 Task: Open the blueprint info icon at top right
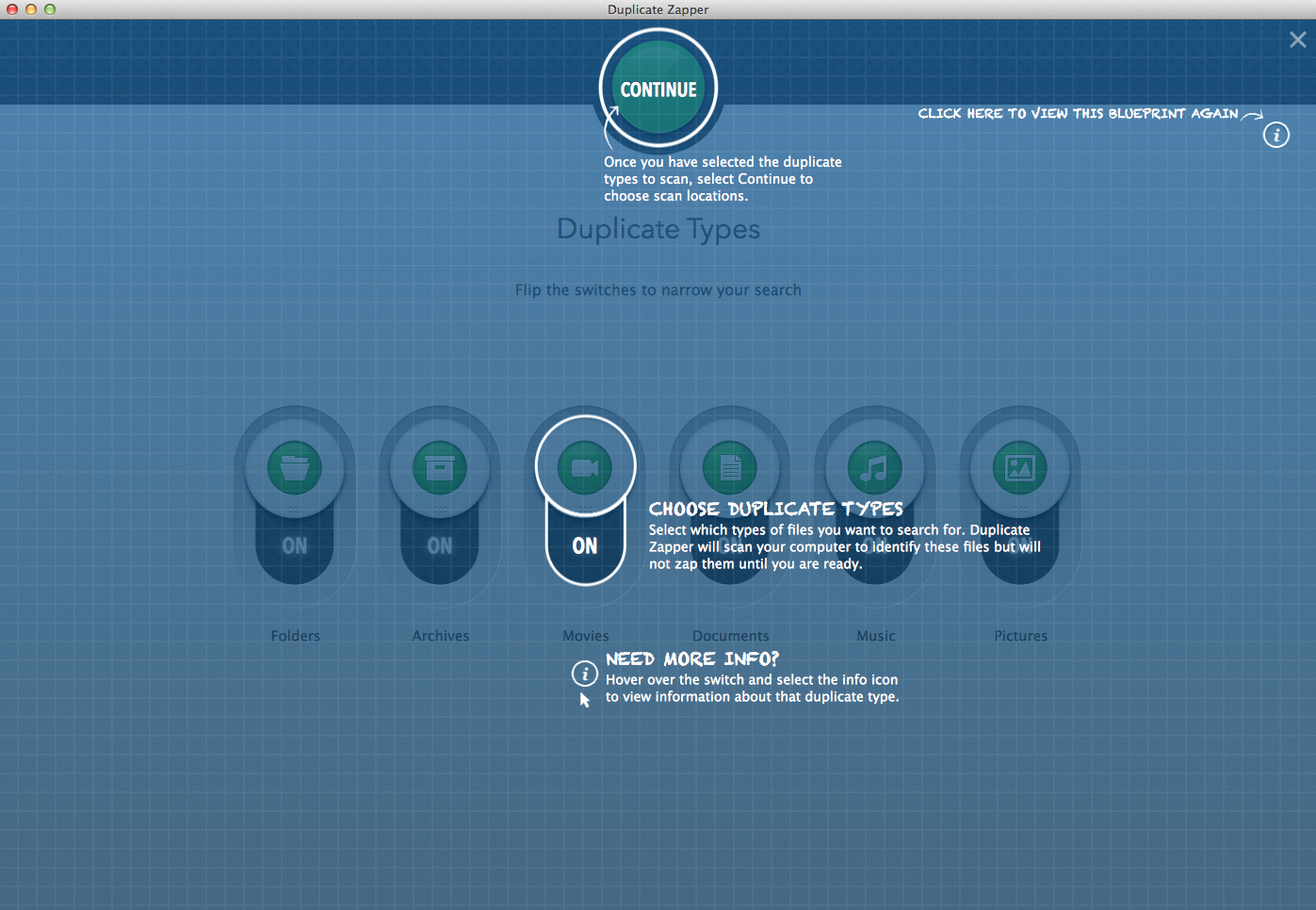1275,135
